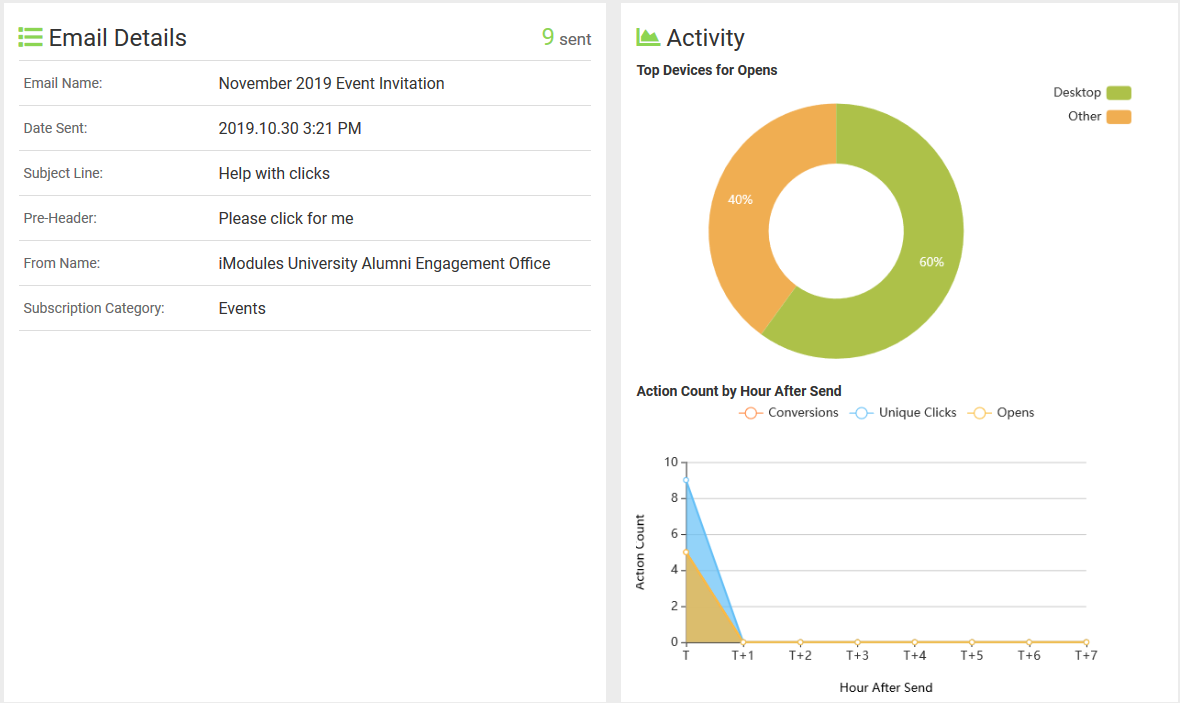The height and width of the screenshot is (703, 1180).
Task: Toggle Opens series in chart legend
Action: [x=1002, y=413]
